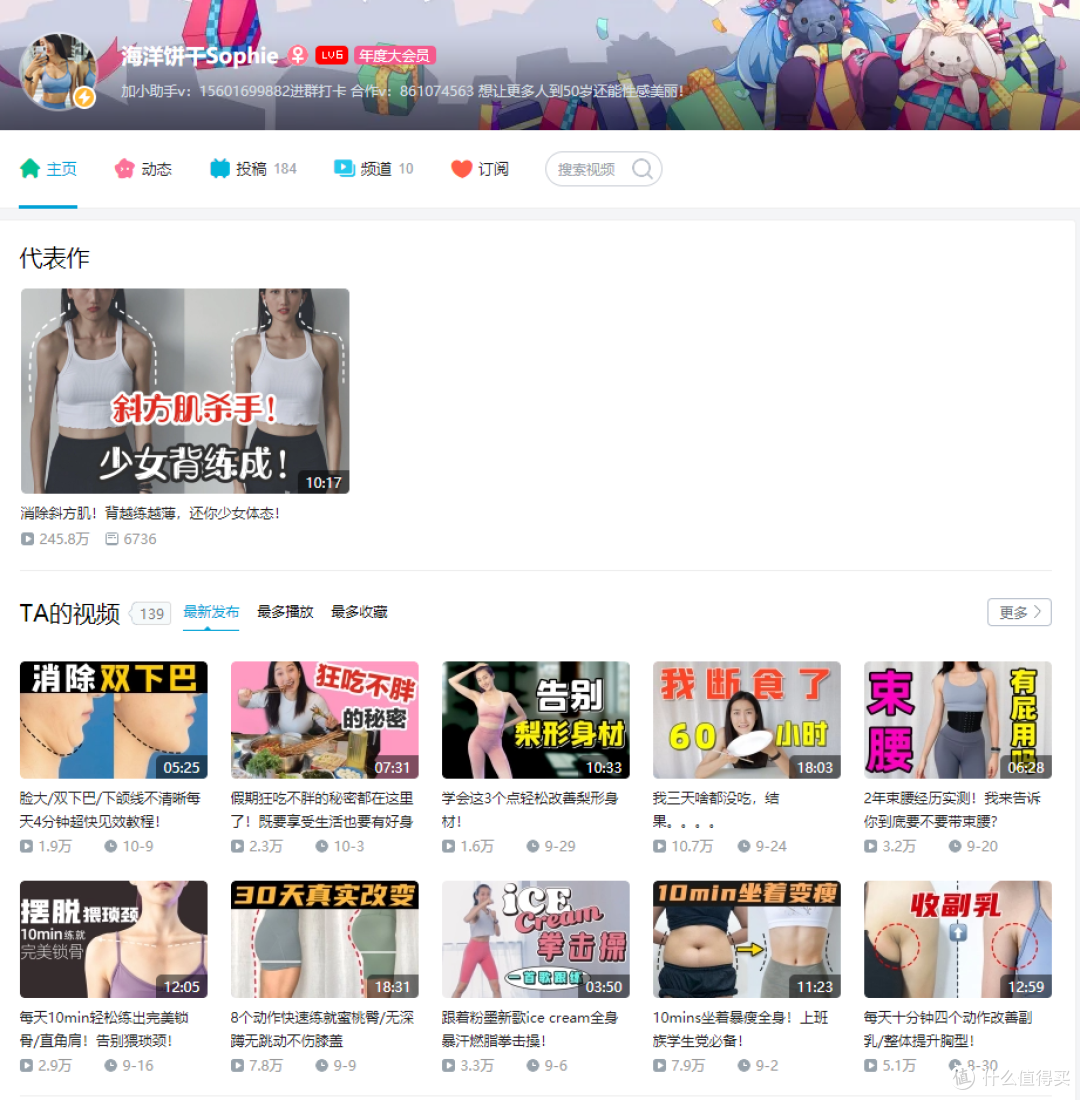
Task: Click play icon beside 7.9万 views
Action: click(x=660, y=1066)
